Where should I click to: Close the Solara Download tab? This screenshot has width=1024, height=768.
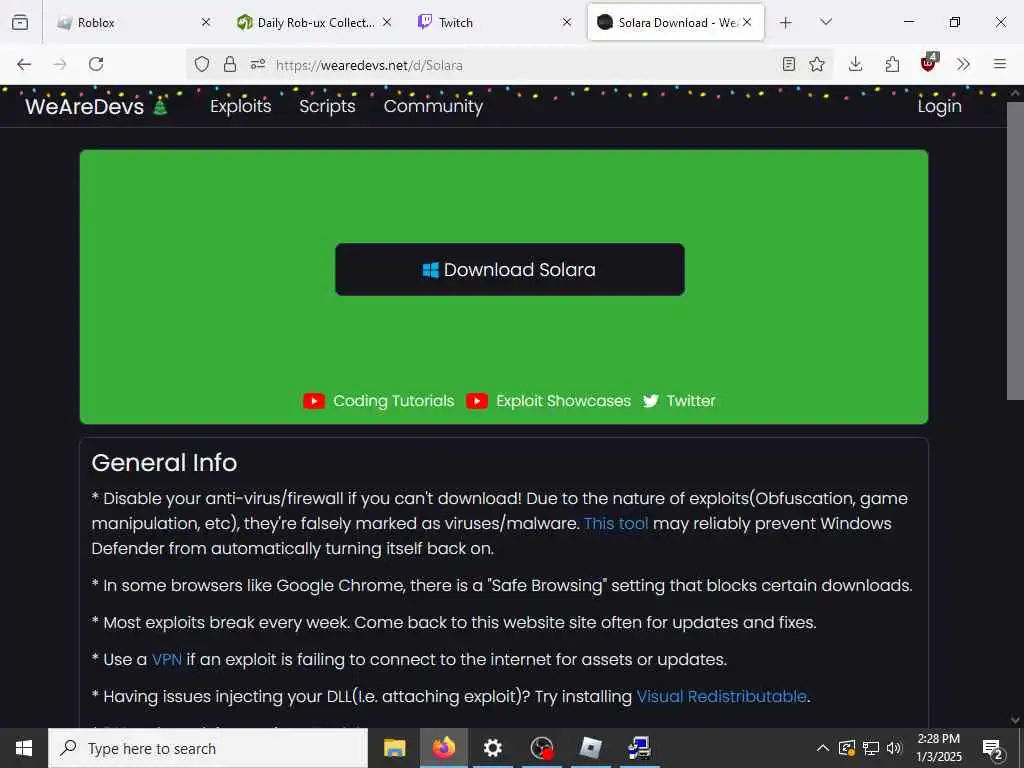[747, 22]
